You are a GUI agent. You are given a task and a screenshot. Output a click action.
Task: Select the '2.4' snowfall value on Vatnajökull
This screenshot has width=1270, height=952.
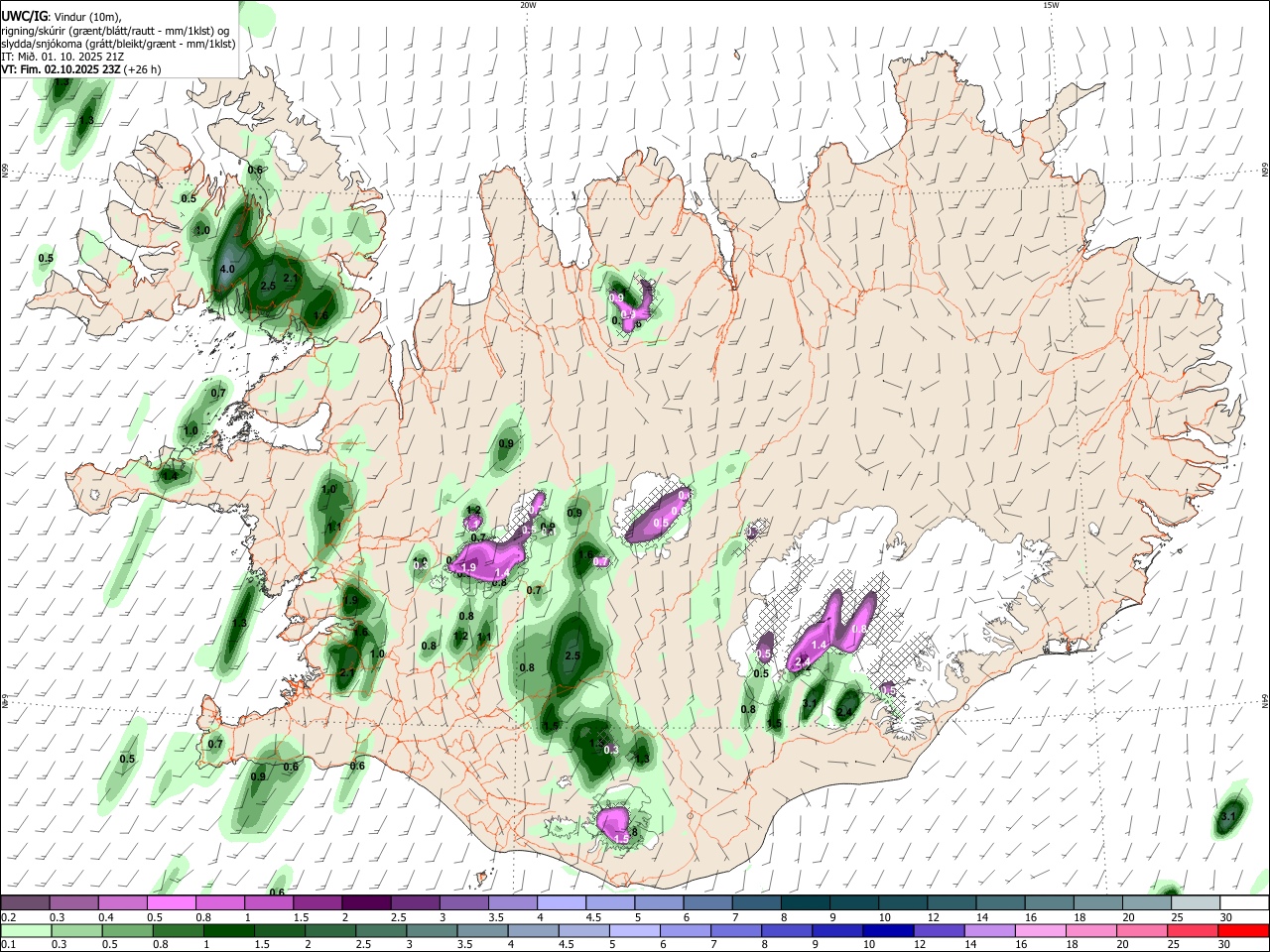click(x=804, y=661)
